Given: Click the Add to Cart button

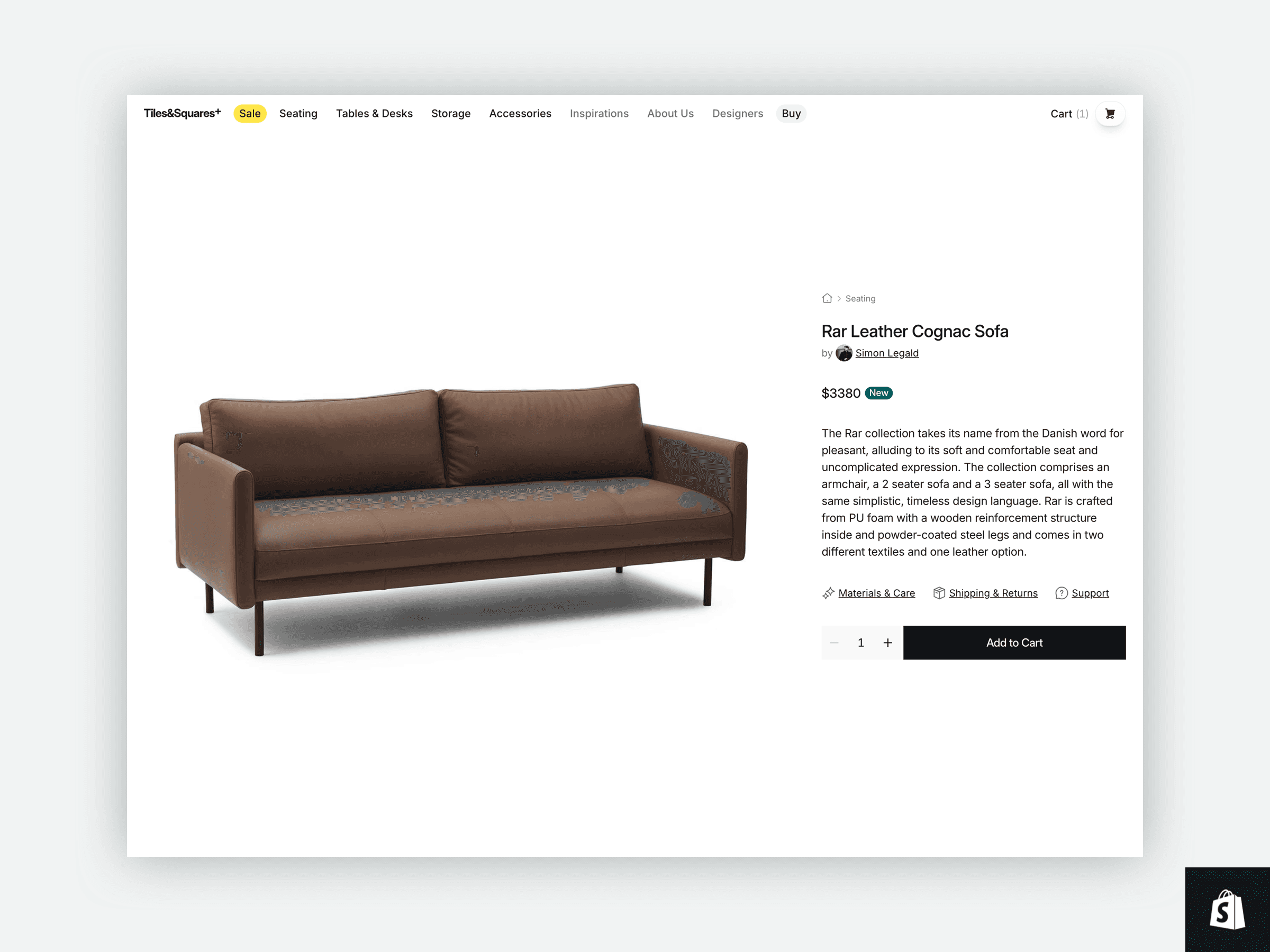Looking at the screenshot, I should coord(1014,642).
